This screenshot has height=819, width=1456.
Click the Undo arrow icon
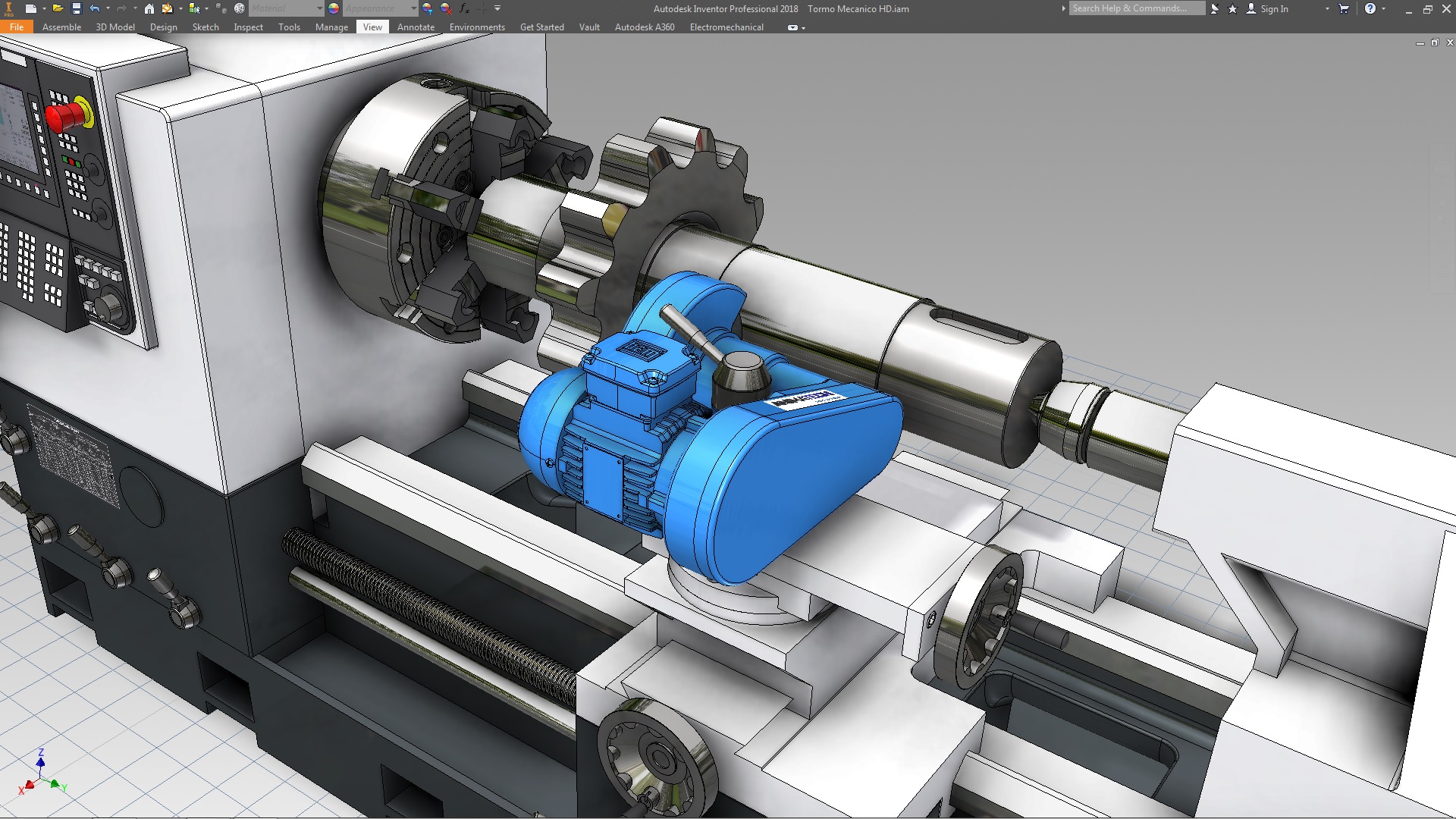(95, 8)
